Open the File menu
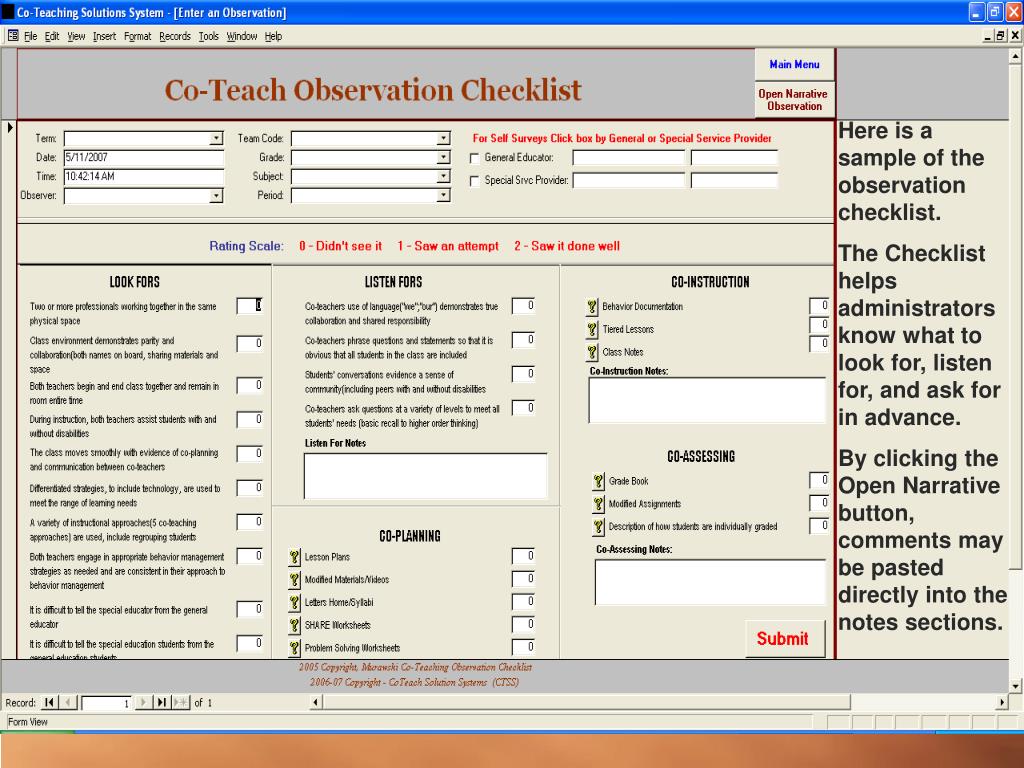 click(x=31, y=36)
